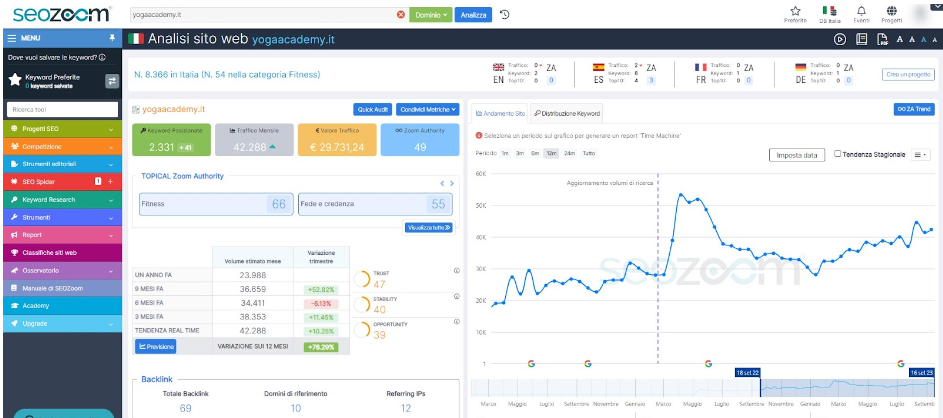Viewport: 943px width, 418px height.
Task: Select largest font size A
Action: (900, 39)
